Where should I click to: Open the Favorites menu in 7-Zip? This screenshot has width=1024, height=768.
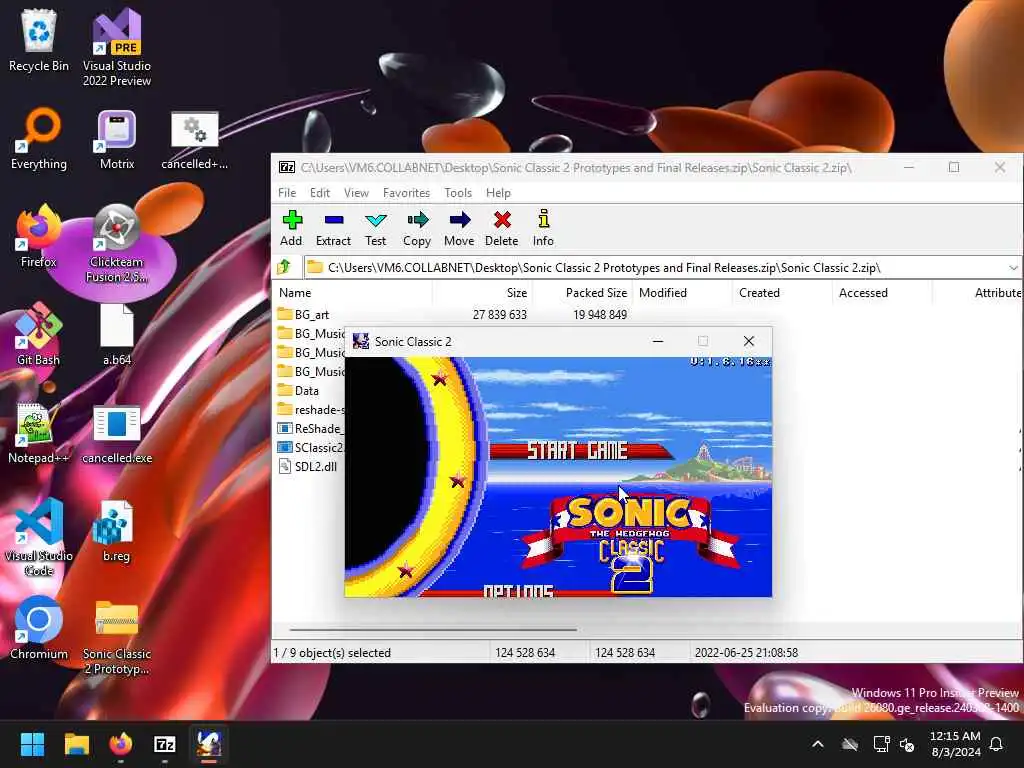coord(406,193)
